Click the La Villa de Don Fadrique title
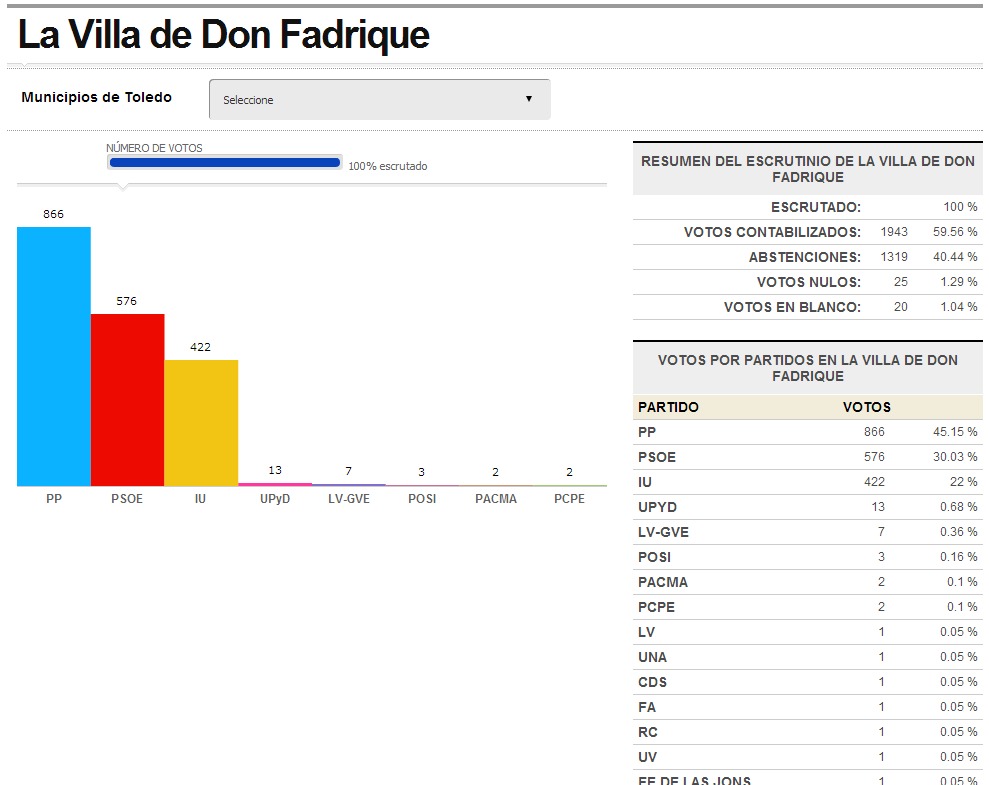This screenshot has width=989, height=785. click(224, 35)
